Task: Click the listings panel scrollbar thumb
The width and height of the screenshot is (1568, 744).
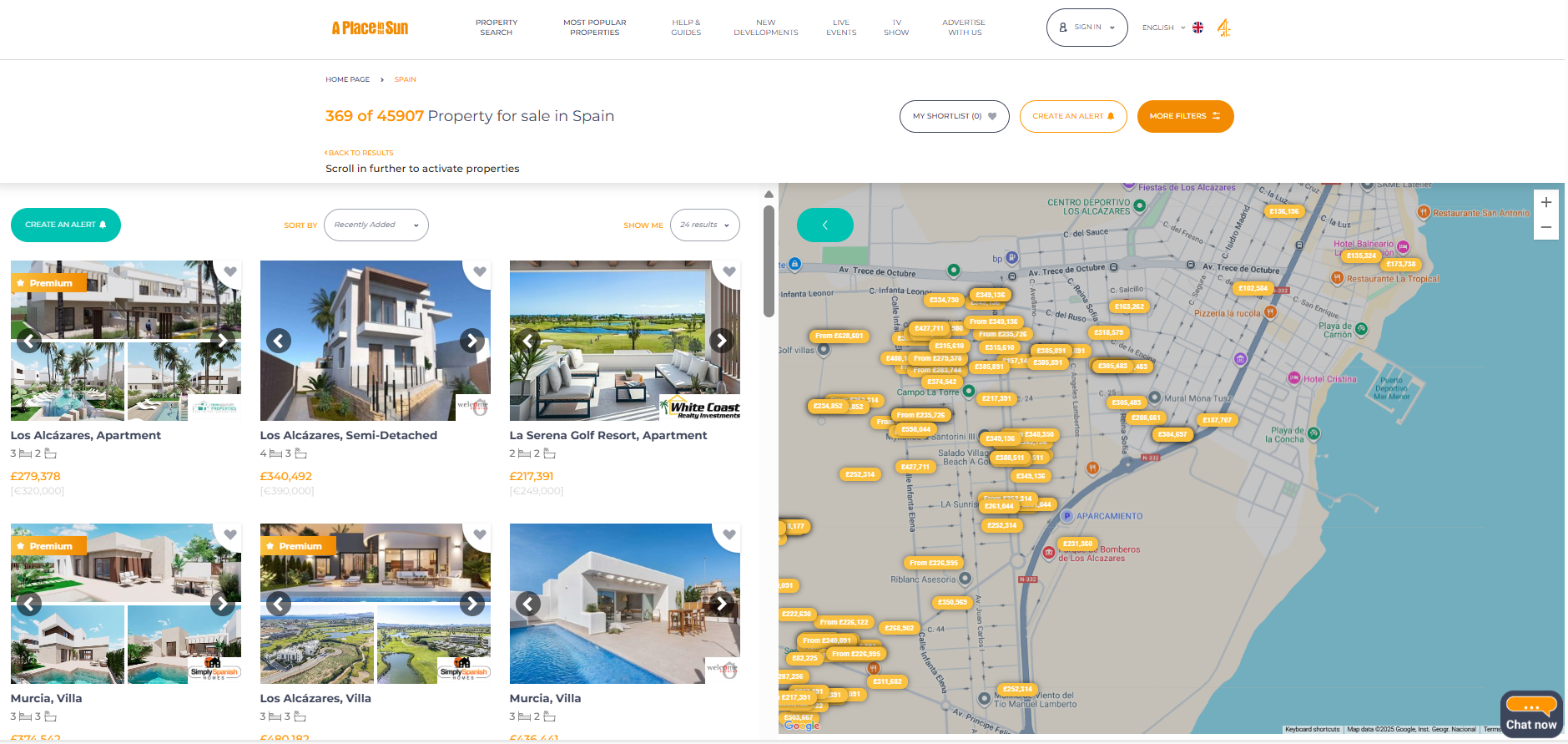Action: (769, 261)
